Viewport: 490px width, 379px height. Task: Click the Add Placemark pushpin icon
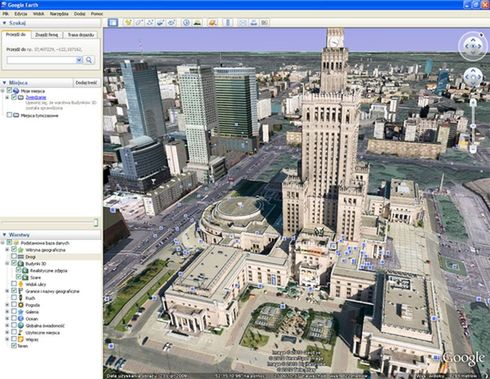(128, 22)
